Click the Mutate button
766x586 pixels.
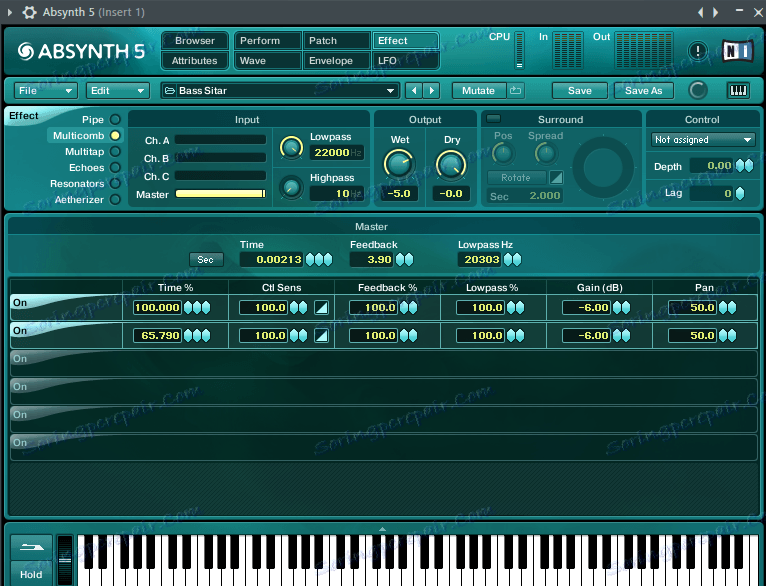[479, 91]
